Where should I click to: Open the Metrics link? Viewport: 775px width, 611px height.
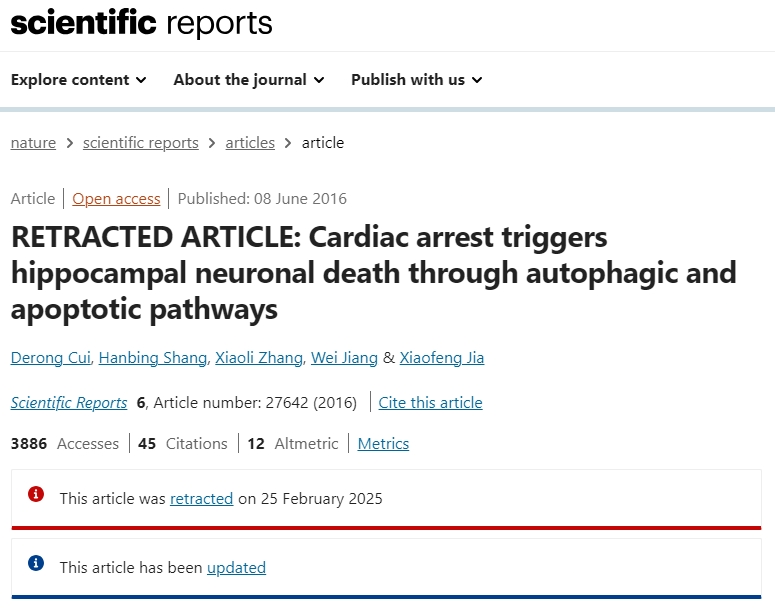point(383,443)
